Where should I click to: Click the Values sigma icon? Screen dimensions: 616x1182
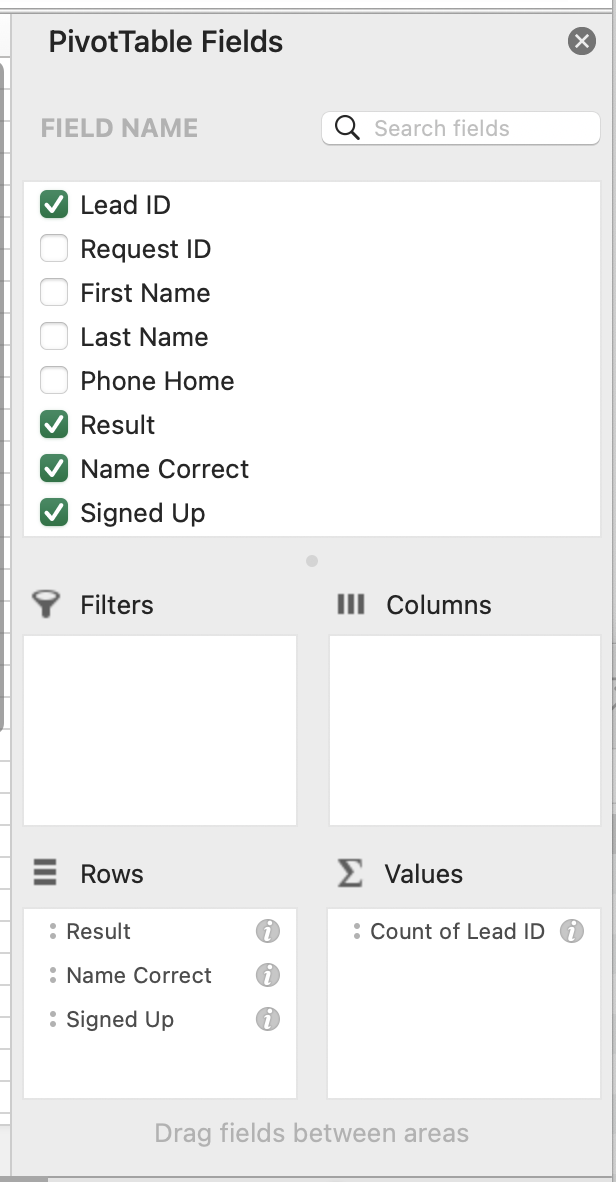350,873
